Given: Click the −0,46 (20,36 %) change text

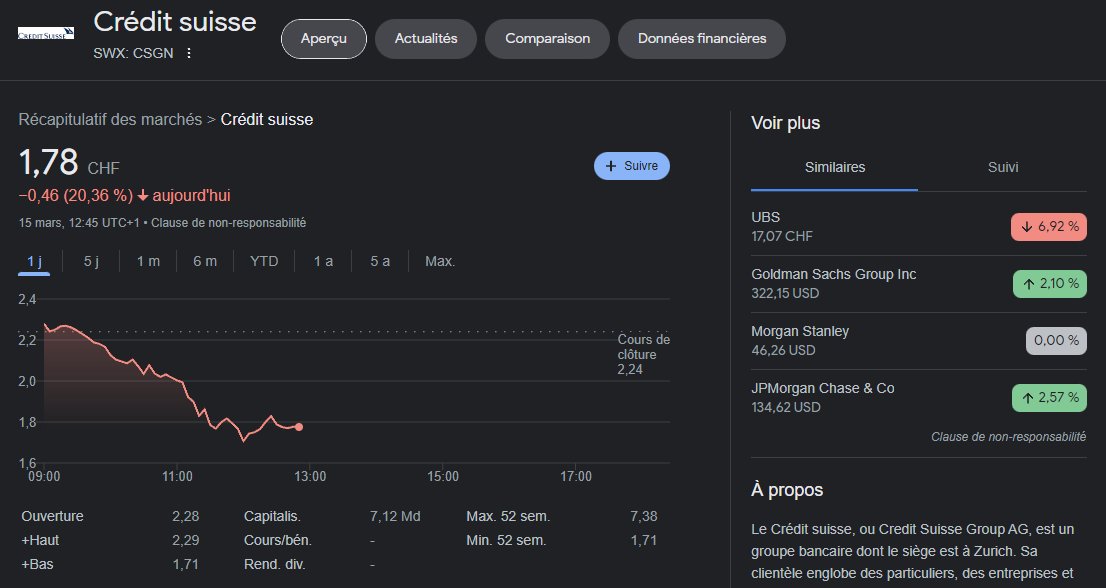Looking at the screenshot, I should tap(75, 195).
